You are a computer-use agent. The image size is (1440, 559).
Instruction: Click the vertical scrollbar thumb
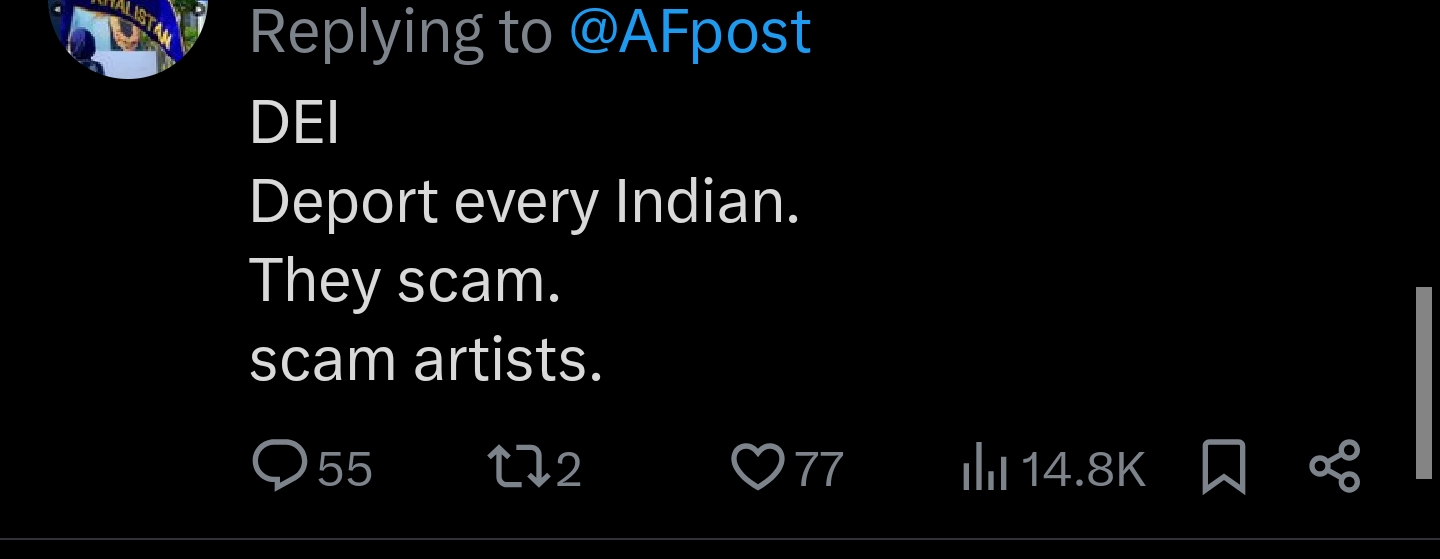tap(1425, 383)
